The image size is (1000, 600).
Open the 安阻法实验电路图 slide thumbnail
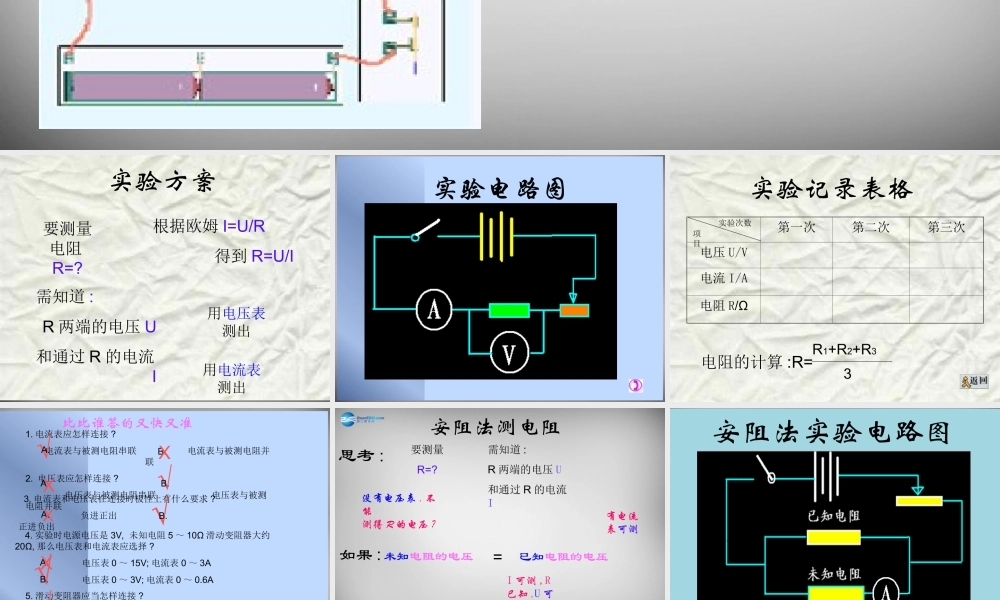[835, 504]
